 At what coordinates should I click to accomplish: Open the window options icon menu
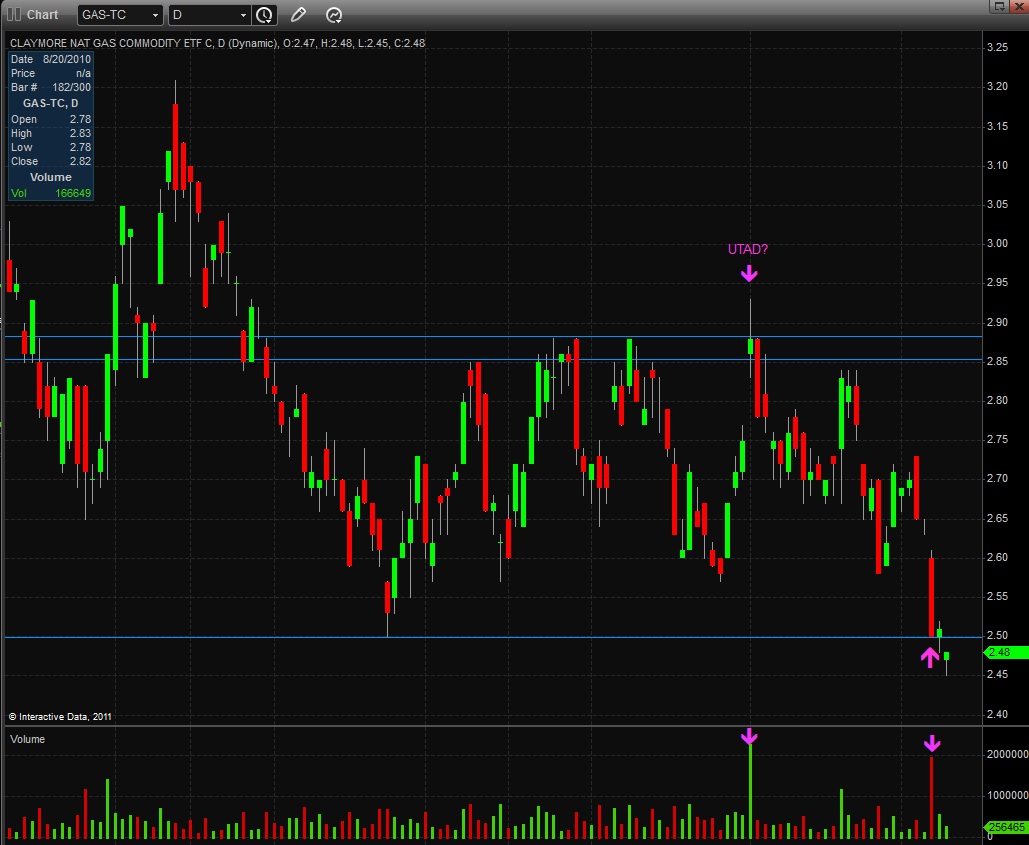tap(999, 6)
